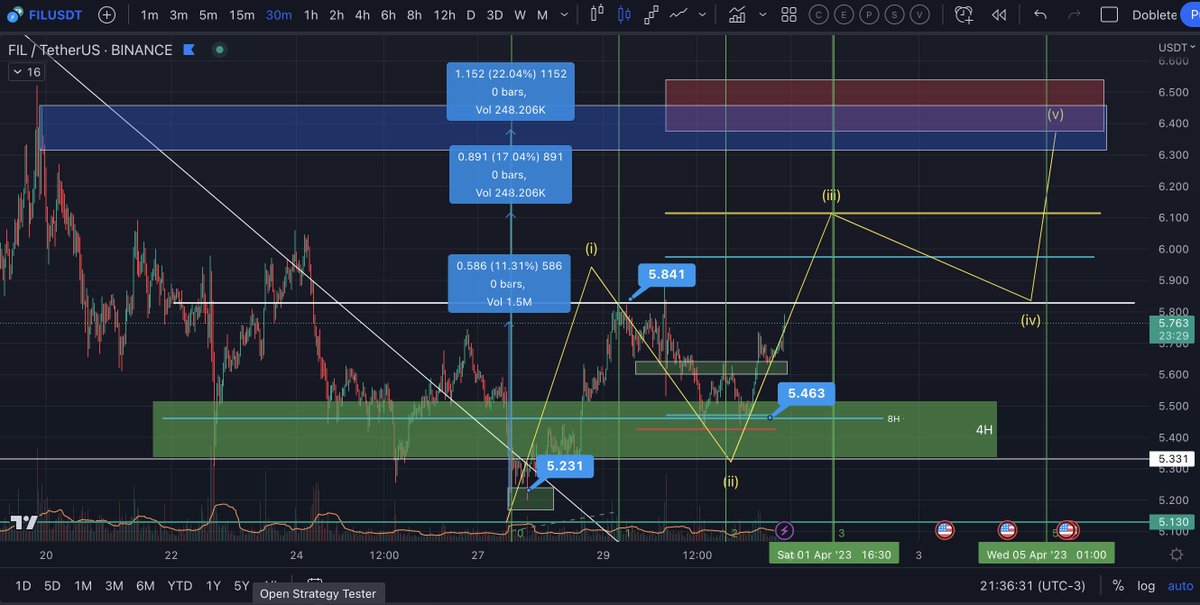Set date range to 5D
This screenshot has height=605, width=1200.
pos(52,585)
